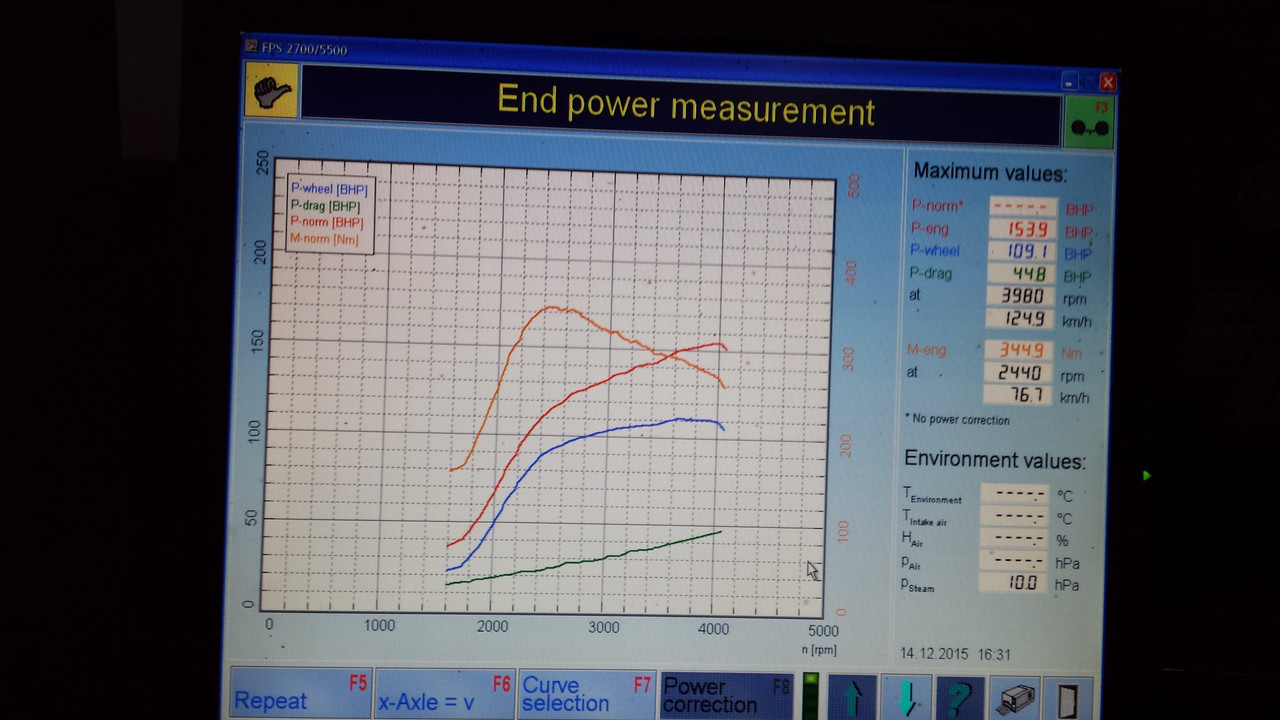Image resolution: width=1280 pixels, height=720 pixels.
Task: Click the 3980 rpm value
Action: pos(1020,296)
